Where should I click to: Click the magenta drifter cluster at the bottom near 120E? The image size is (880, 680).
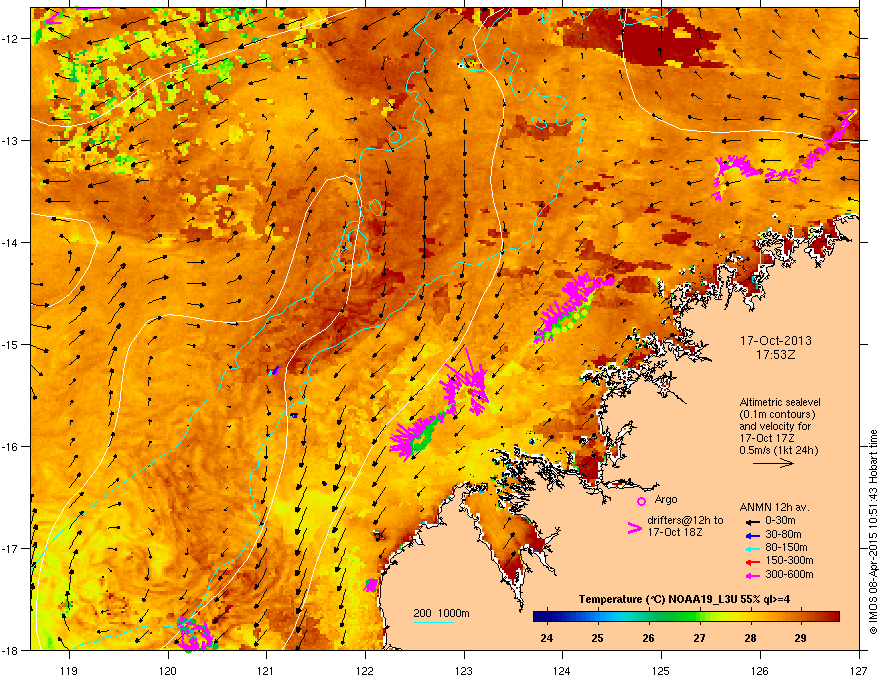coord(194,633)
